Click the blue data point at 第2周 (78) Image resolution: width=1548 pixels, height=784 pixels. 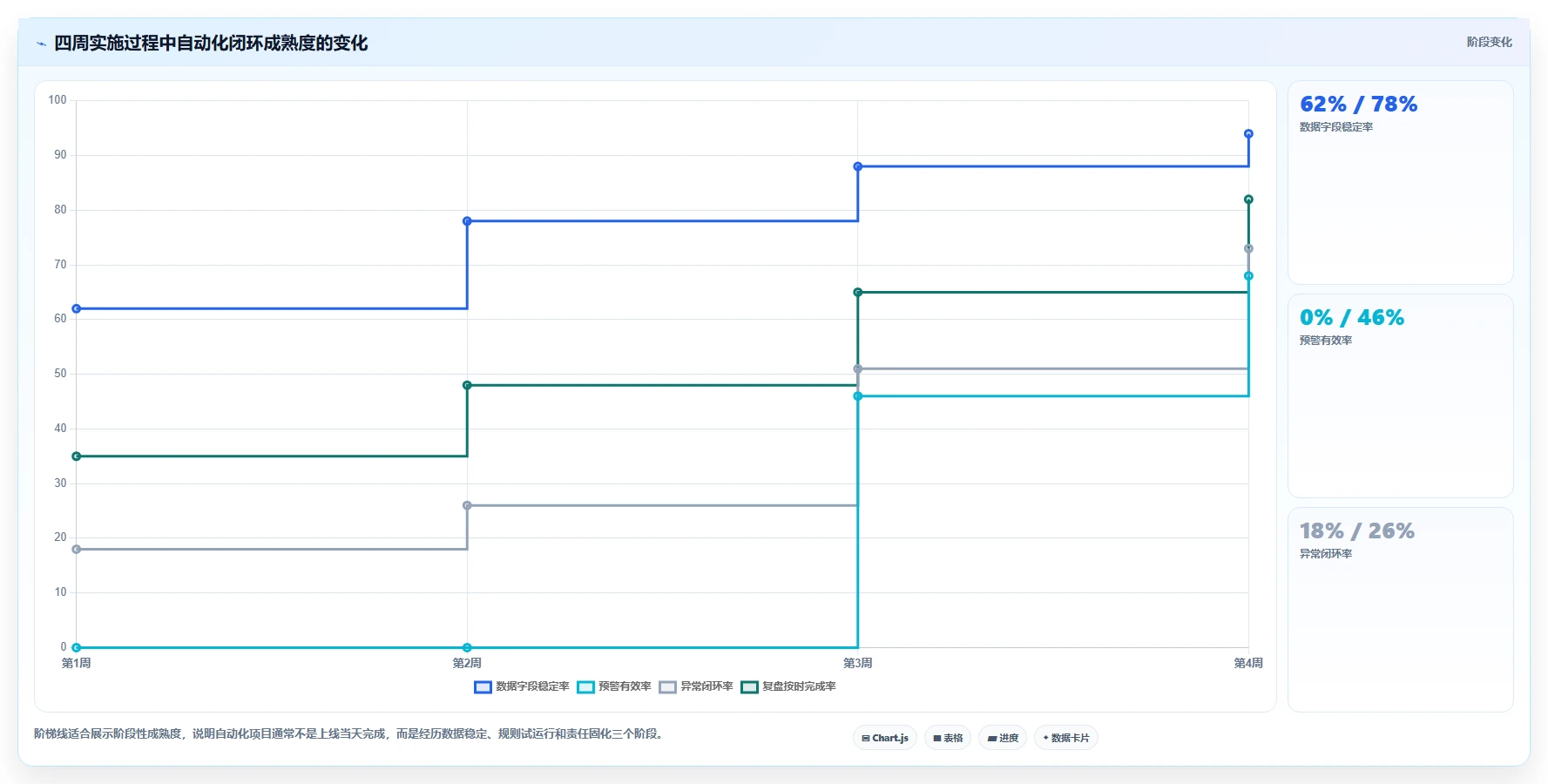point(467,221)
